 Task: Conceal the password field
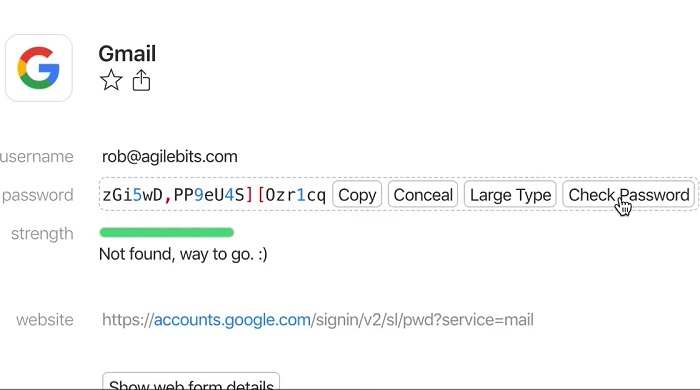423,195
